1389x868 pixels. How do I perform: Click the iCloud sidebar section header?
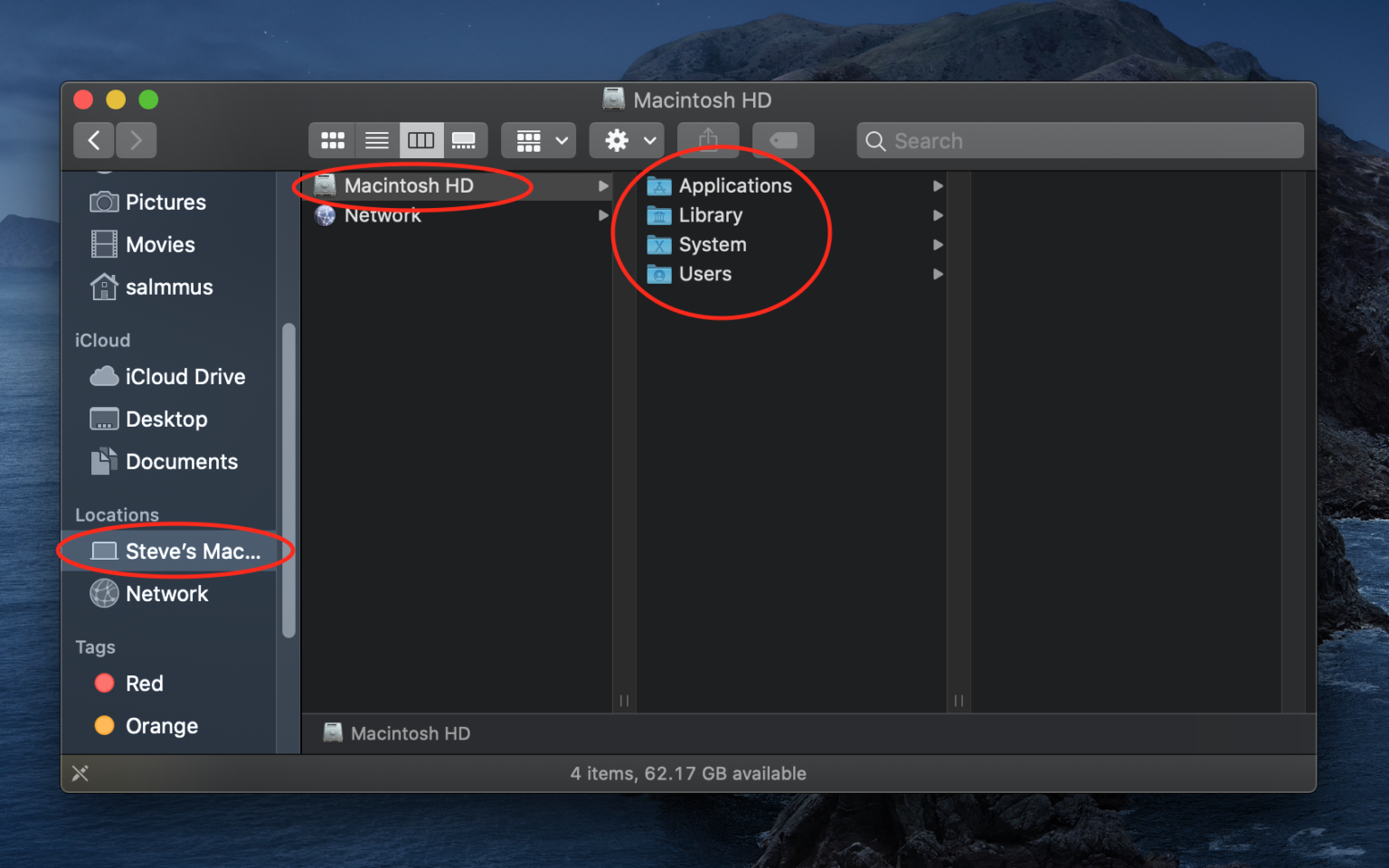tap(103, 340)
